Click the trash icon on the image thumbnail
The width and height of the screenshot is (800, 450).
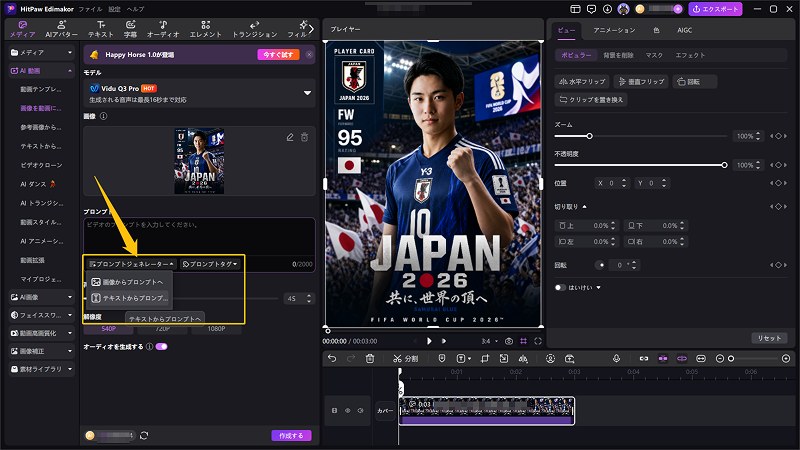(305, 137)
